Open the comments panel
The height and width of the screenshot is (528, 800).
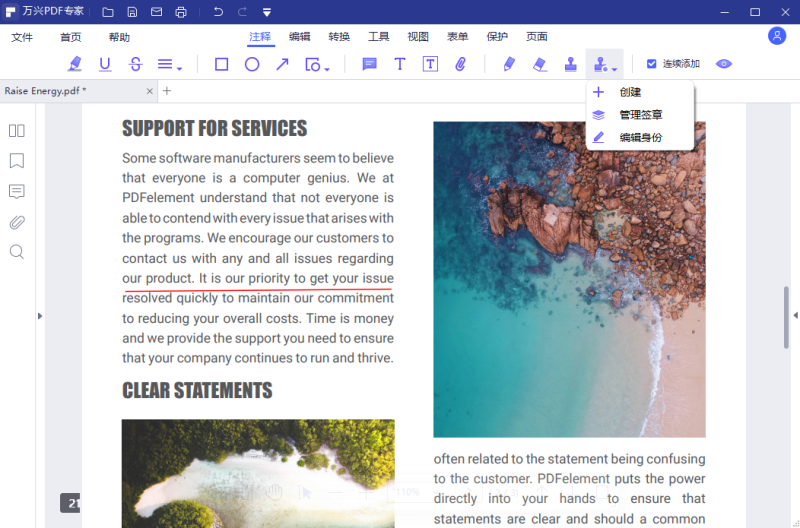pyautogui.click(x=17, y=191)
